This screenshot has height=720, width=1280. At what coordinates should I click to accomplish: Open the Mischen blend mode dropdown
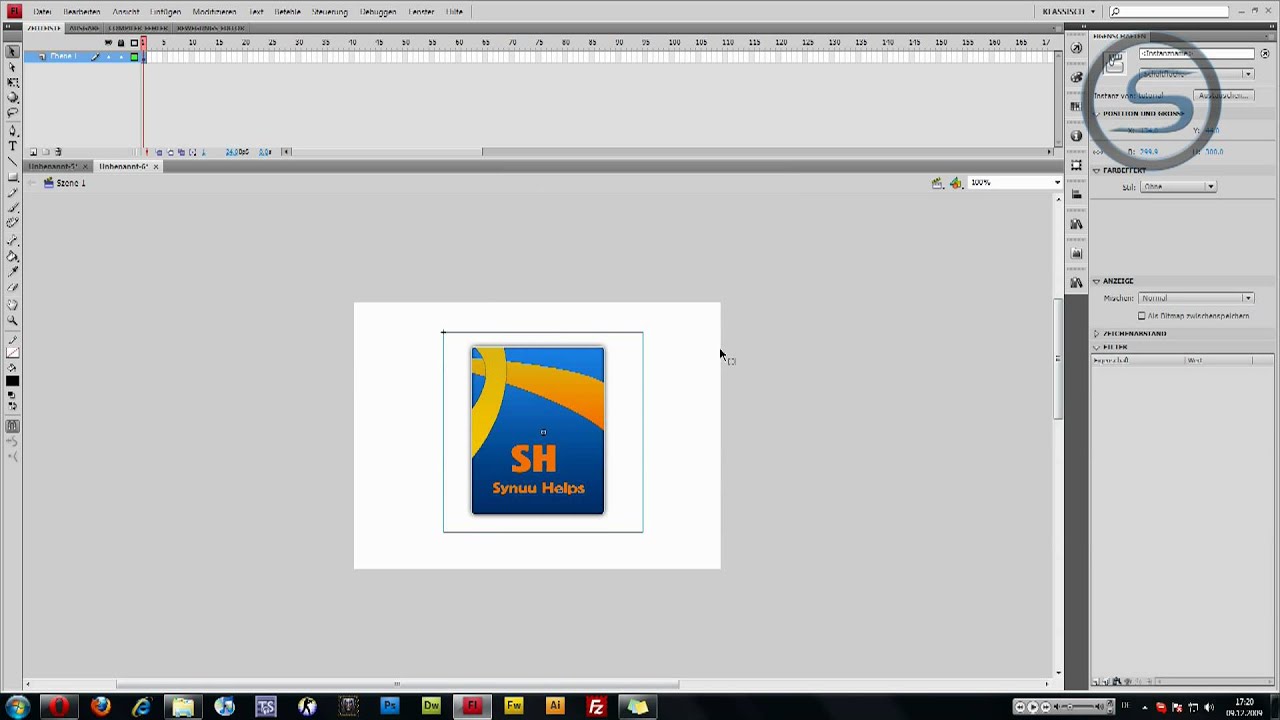[1196, 298]
